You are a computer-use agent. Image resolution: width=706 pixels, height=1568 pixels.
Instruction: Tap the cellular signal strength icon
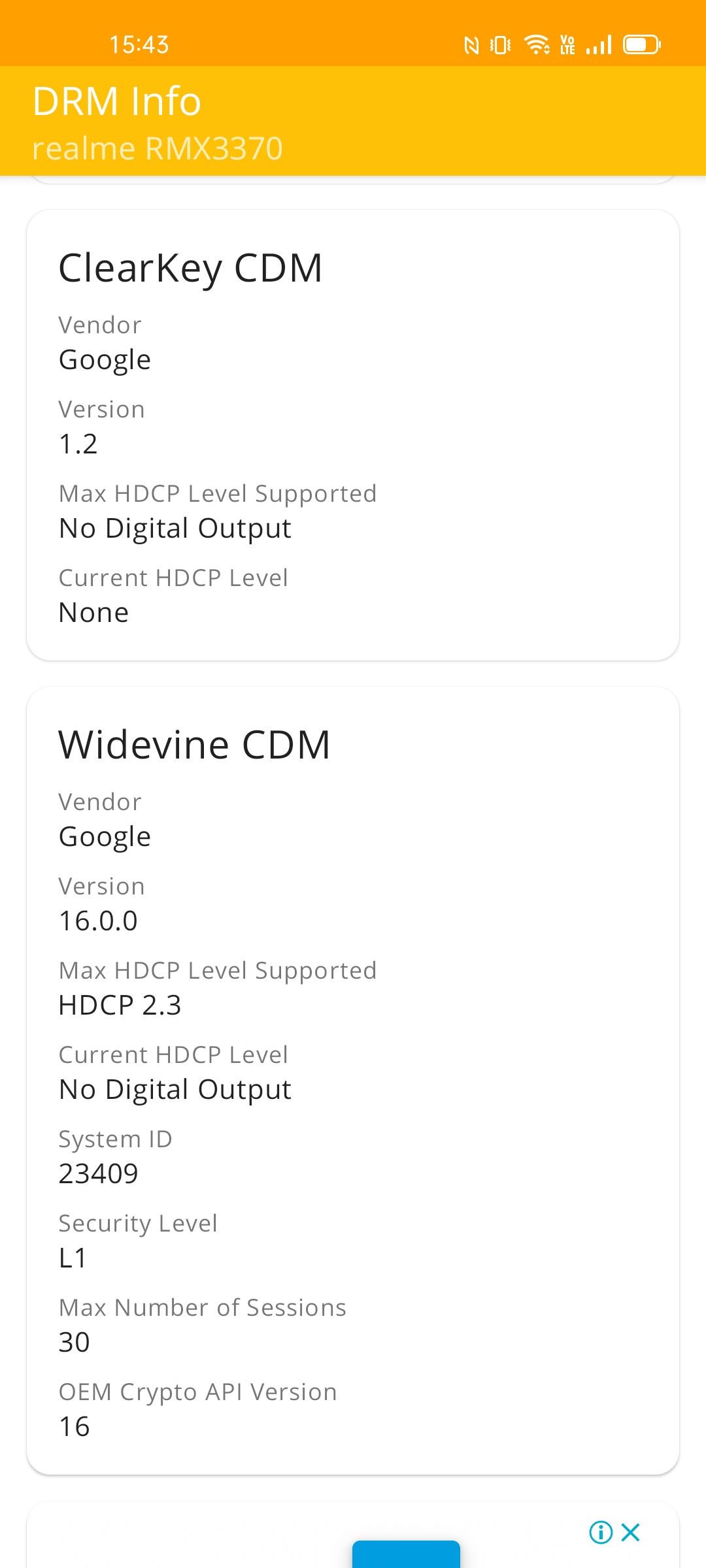(599, 45)
